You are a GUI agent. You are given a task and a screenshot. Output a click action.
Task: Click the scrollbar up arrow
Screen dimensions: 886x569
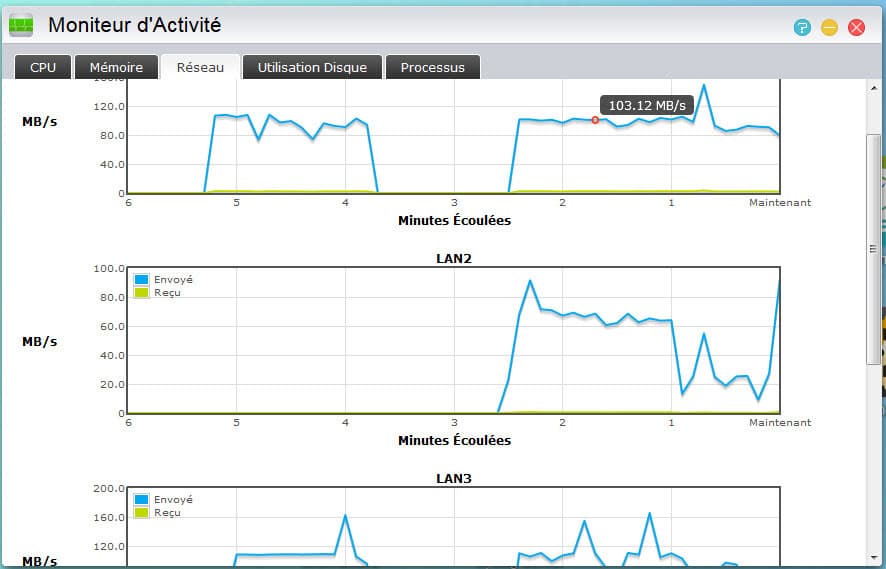tap(874, 88)
